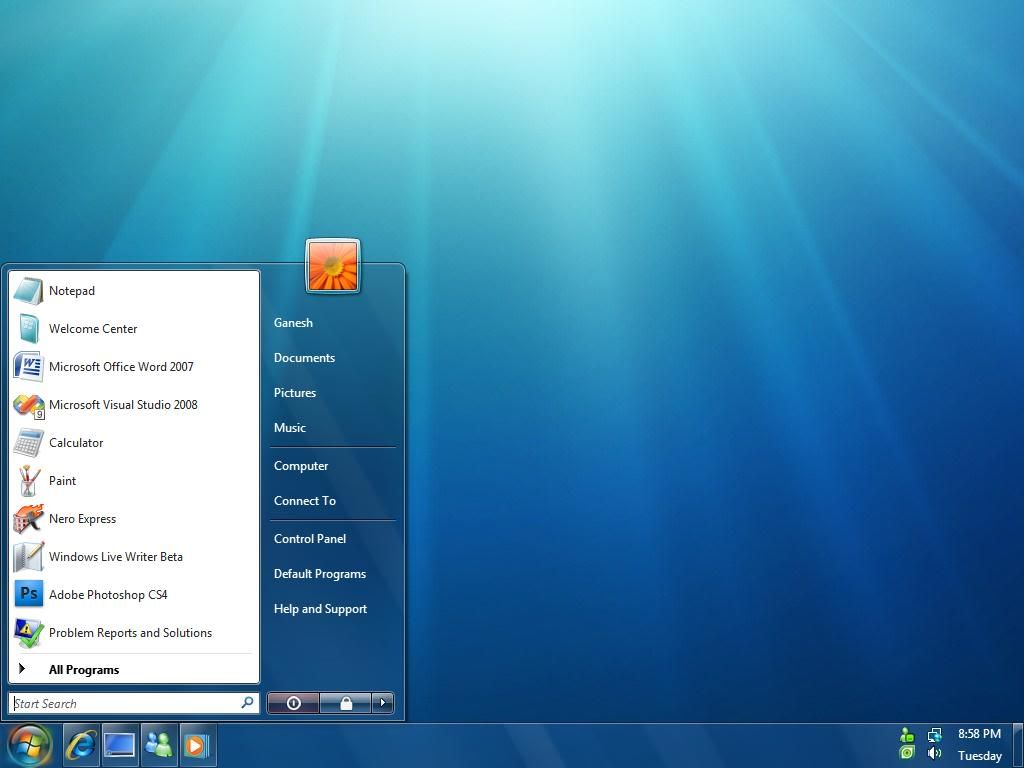Open the Welcome Center
Viewport: 1024px width, 768px height.
[93, 329]
